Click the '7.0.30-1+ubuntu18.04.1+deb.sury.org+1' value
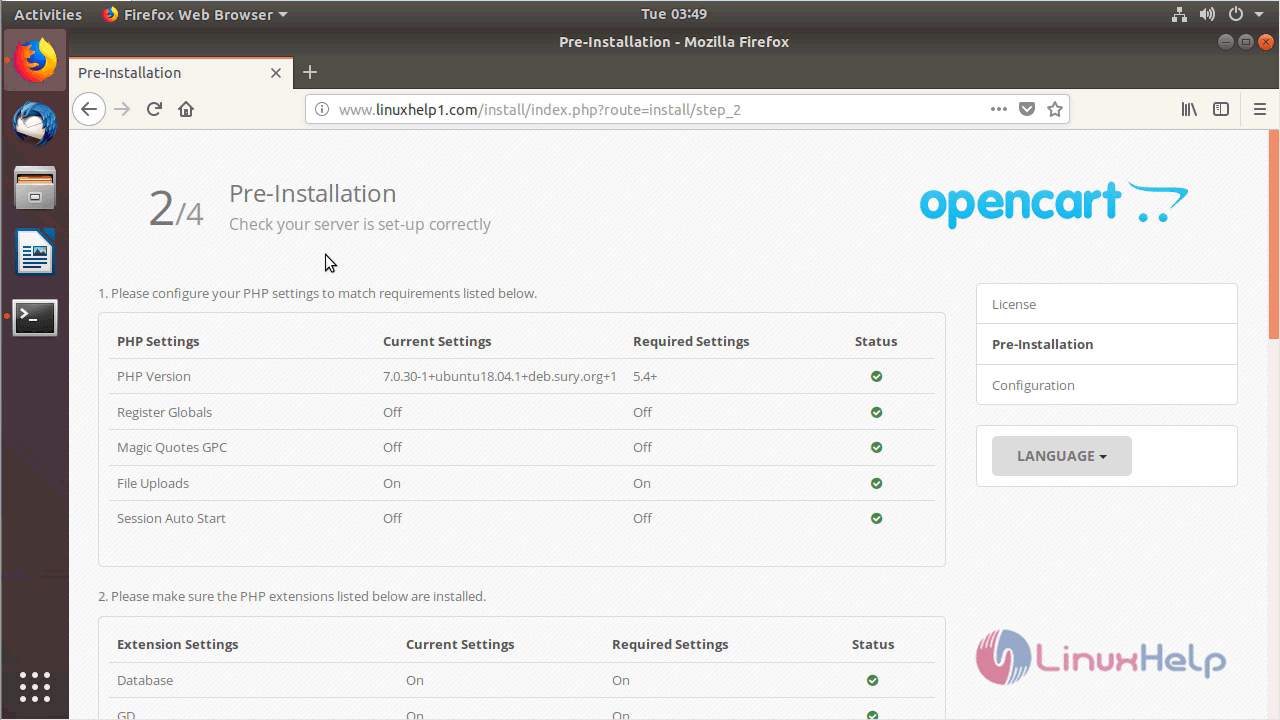The image size is (1280, 720). point(500,376)
